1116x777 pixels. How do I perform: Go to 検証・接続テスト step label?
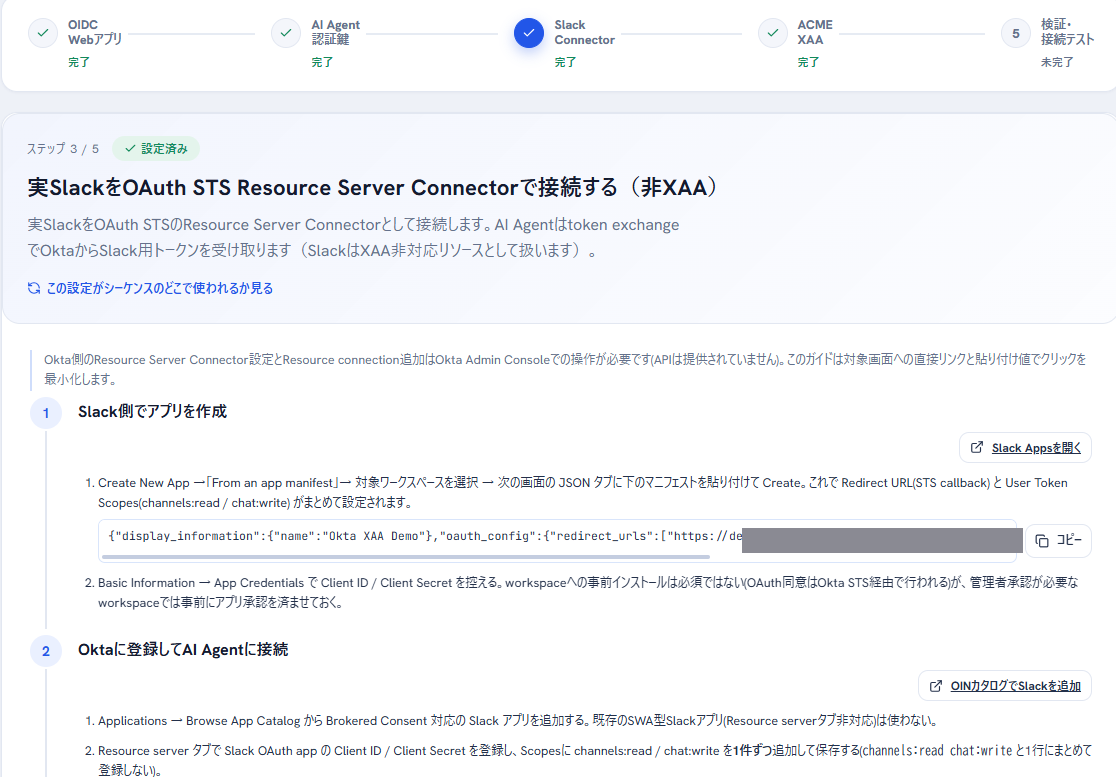pos(1067,32)
